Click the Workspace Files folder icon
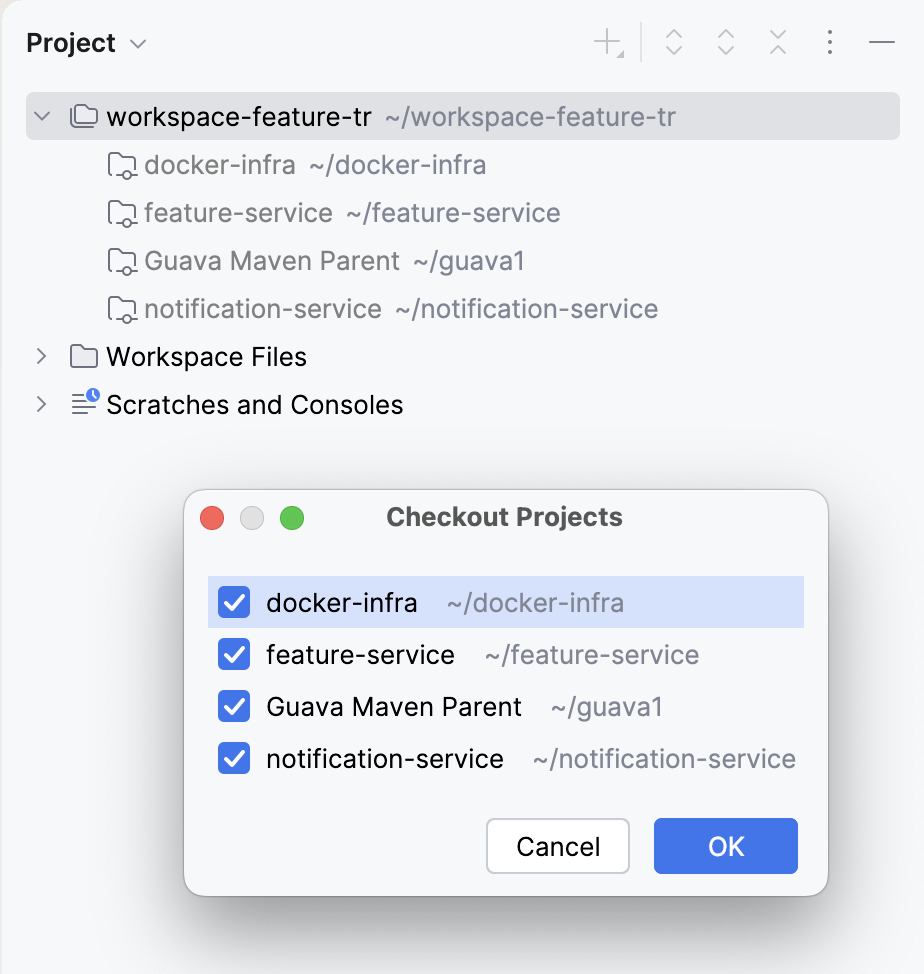The image size is (924, 974). (83, 356)
